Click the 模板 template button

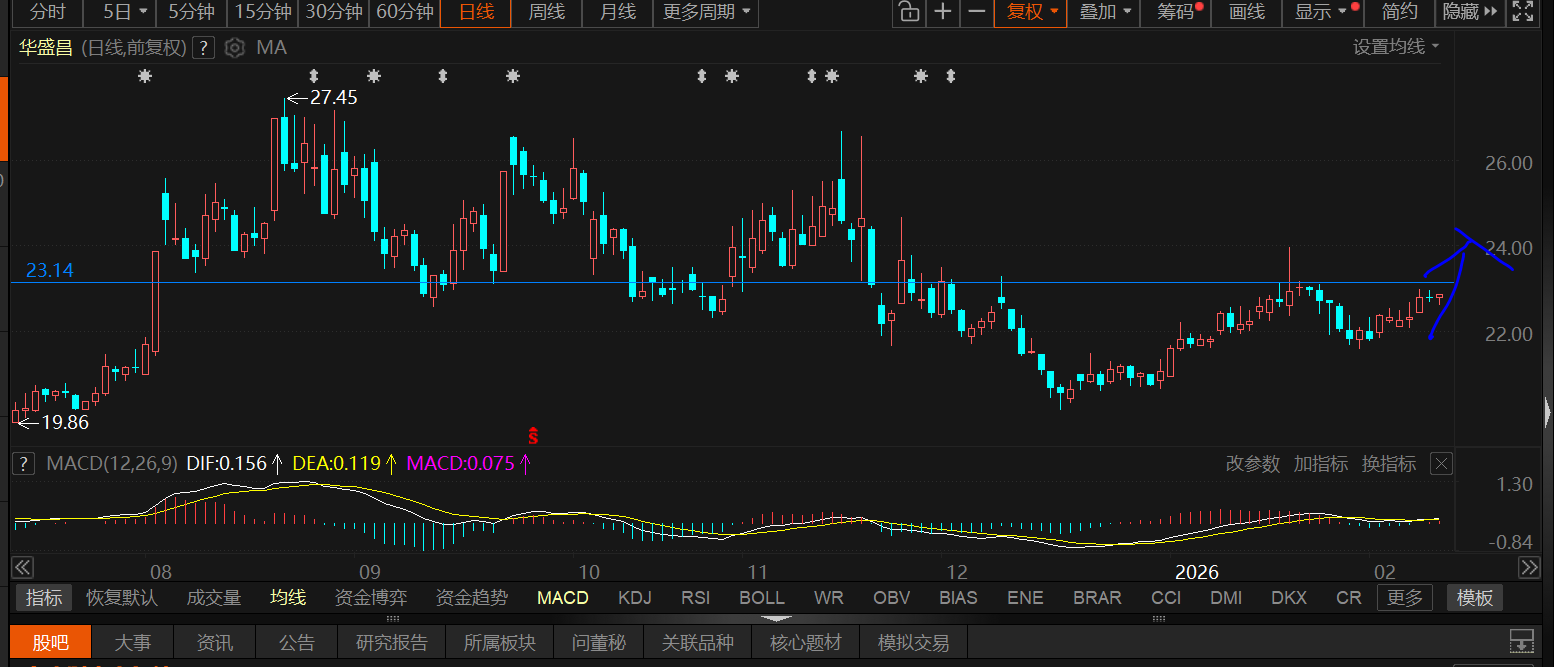(1475, 598)
